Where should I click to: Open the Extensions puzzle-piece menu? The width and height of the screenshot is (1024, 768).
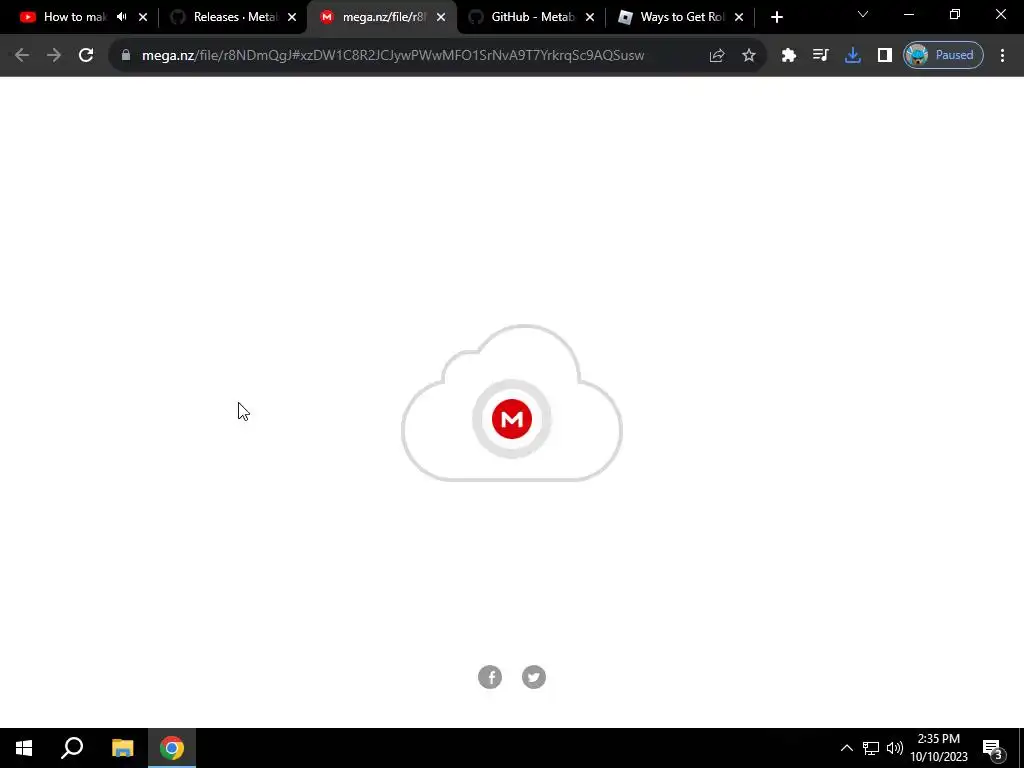[788, 56]
